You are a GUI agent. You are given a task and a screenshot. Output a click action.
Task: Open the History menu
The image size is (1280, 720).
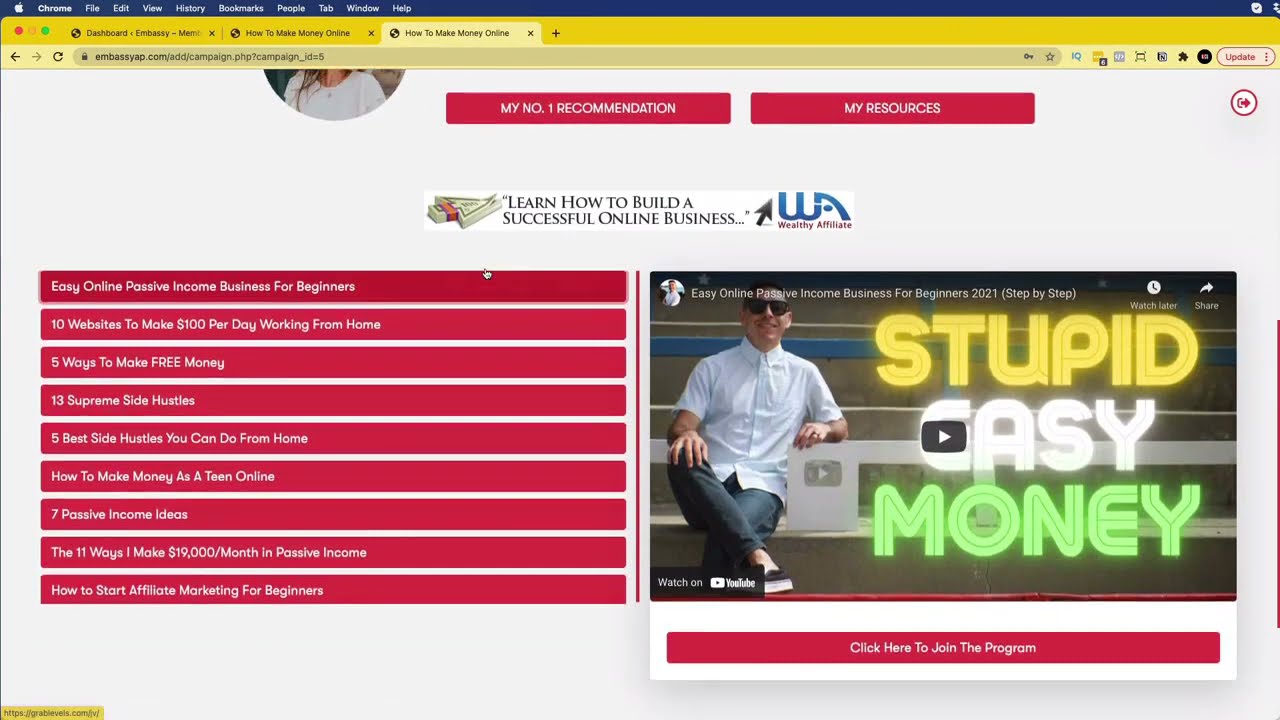click(x=190, y=8)
